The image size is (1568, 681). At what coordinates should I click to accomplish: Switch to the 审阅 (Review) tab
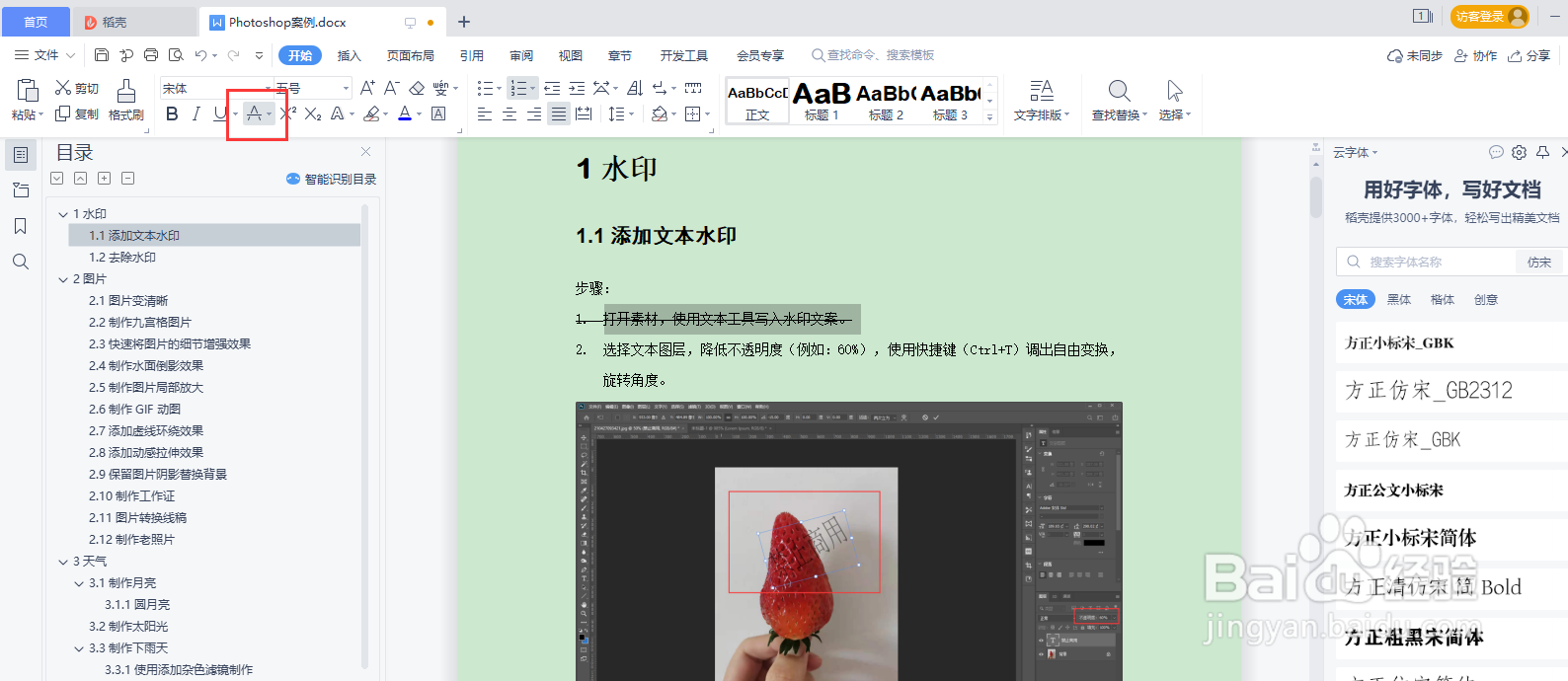coord(521,55)
